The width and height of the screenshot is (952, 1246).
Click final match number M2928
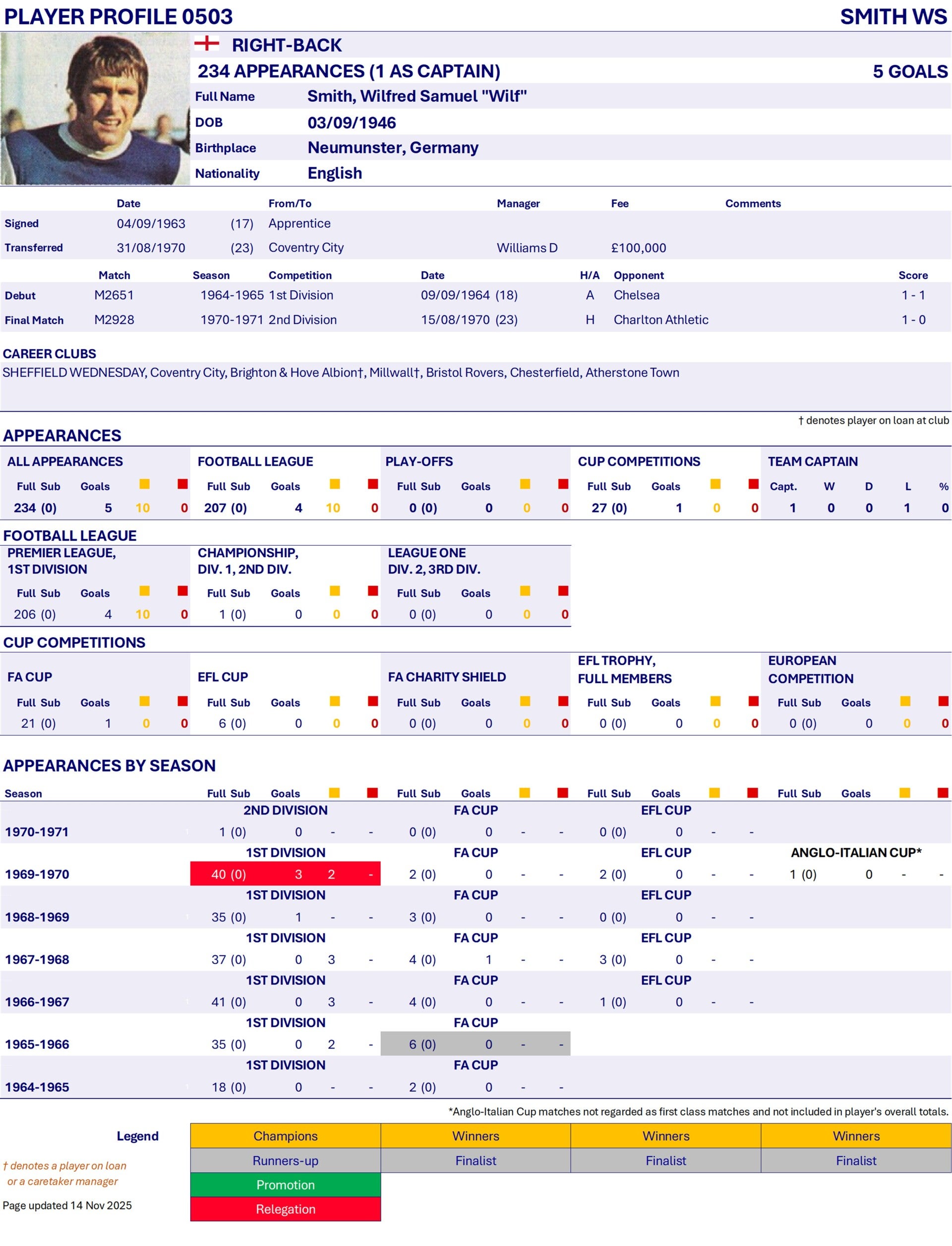point(114,320)
